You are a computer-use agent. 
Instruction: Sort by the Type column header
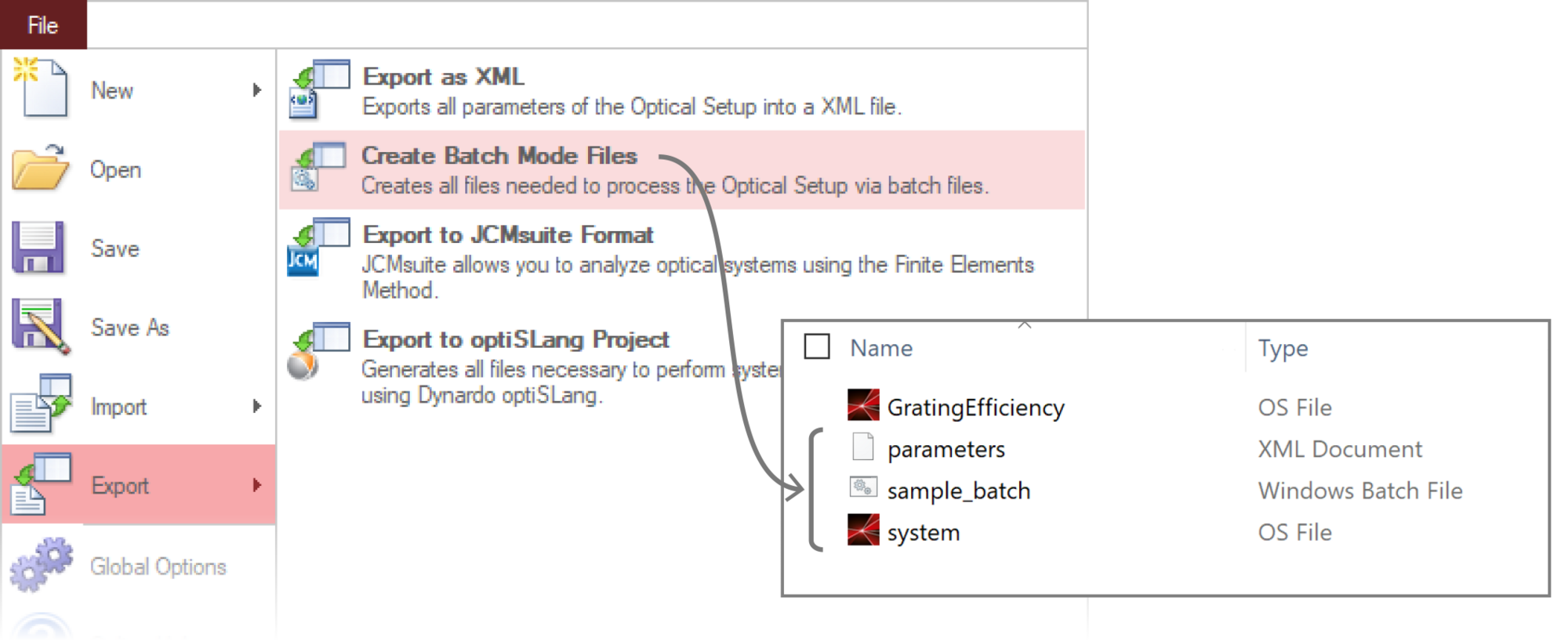coord(1283,348)
